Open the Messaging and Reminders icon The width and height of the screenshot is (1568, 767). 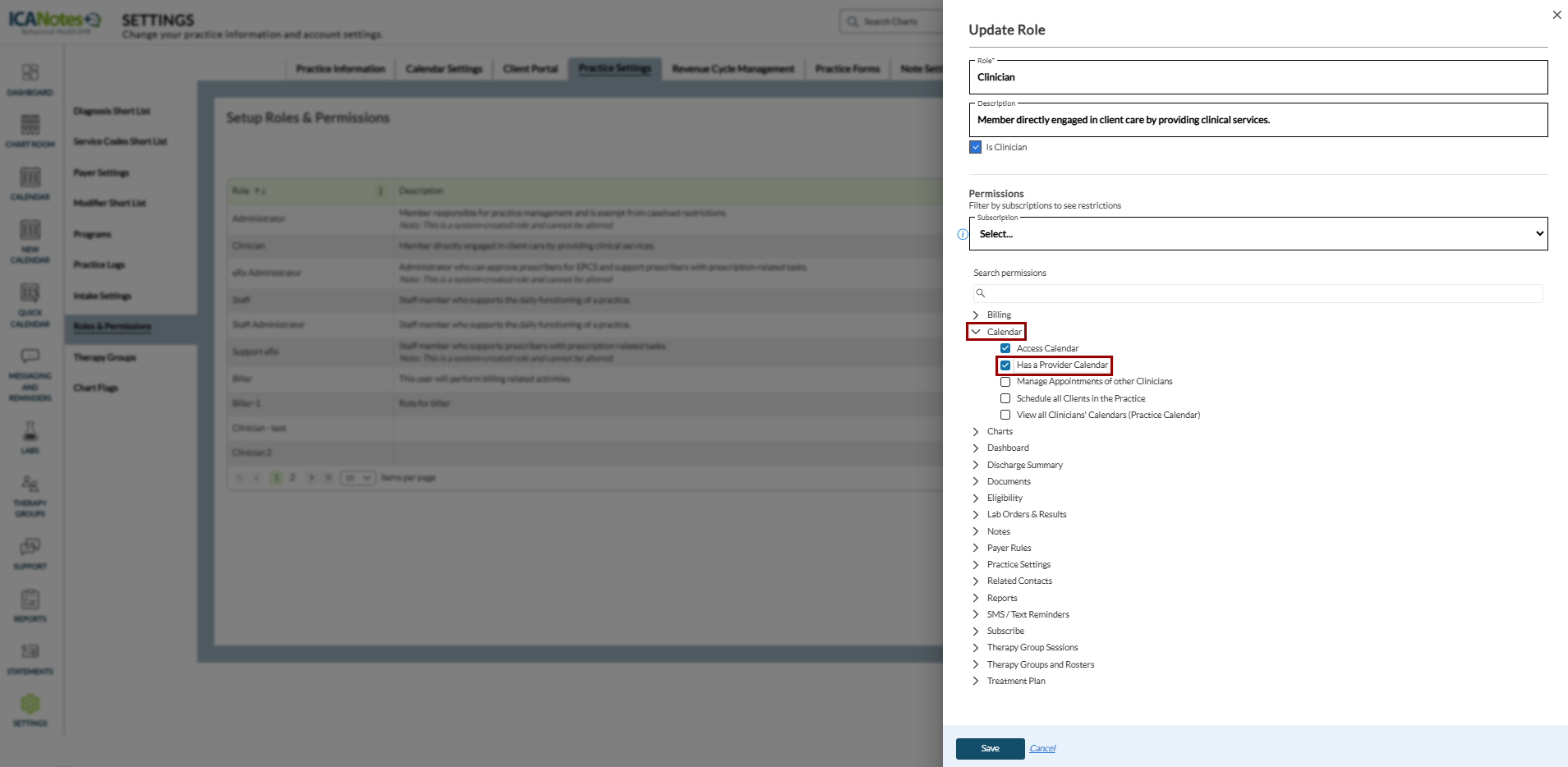pyautogui.click(x=30, y=374)
